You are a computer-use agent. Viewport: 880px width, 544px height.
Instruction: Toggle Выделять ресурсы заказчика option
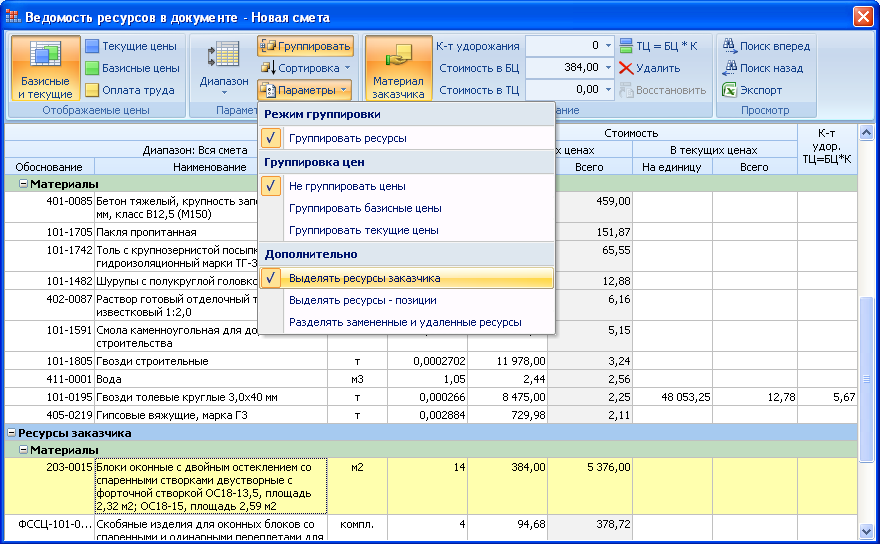point(407,278)
